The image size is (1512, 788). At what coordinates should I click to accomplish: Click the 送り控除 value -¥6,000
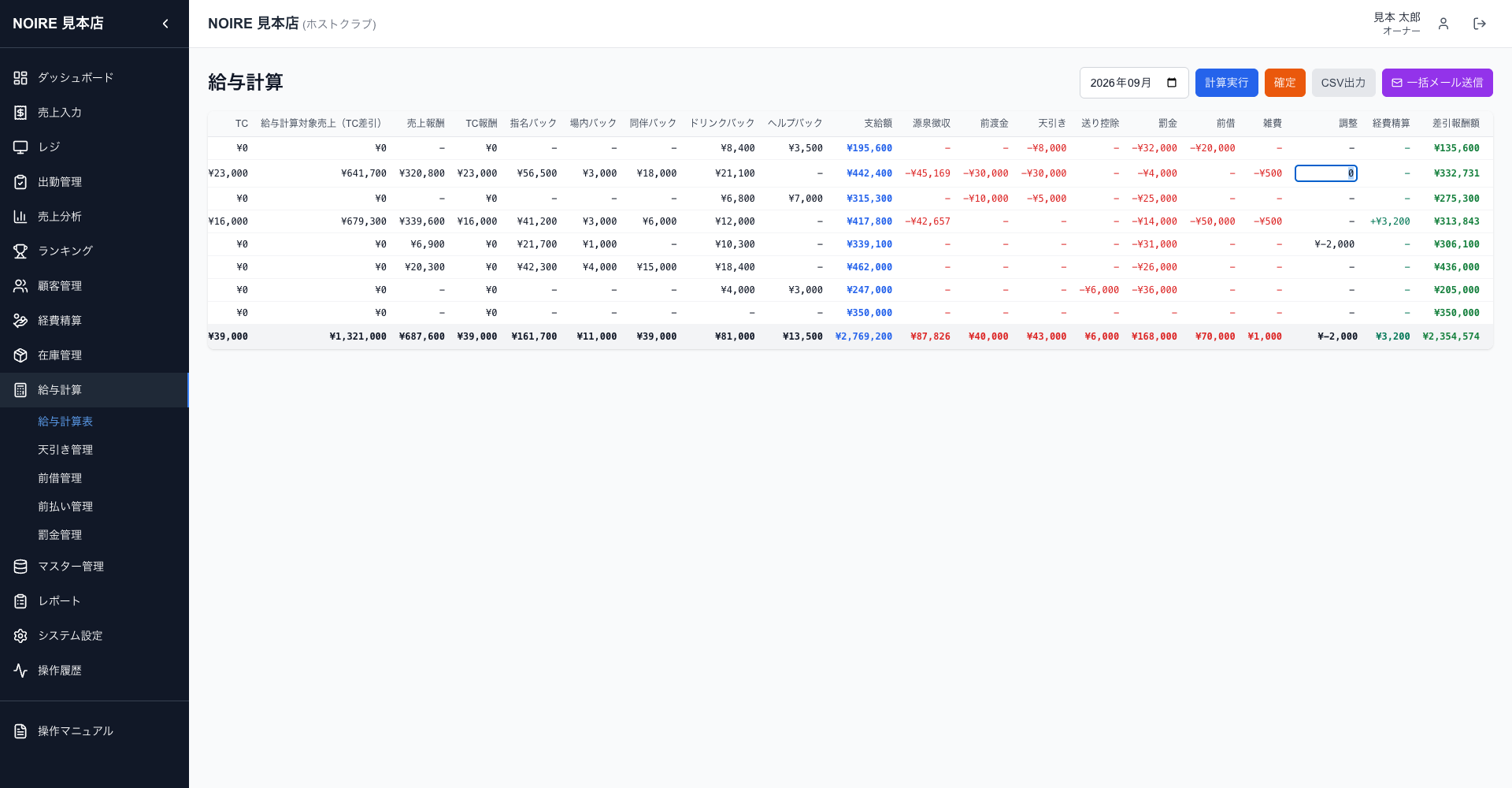coord(1099,290)
